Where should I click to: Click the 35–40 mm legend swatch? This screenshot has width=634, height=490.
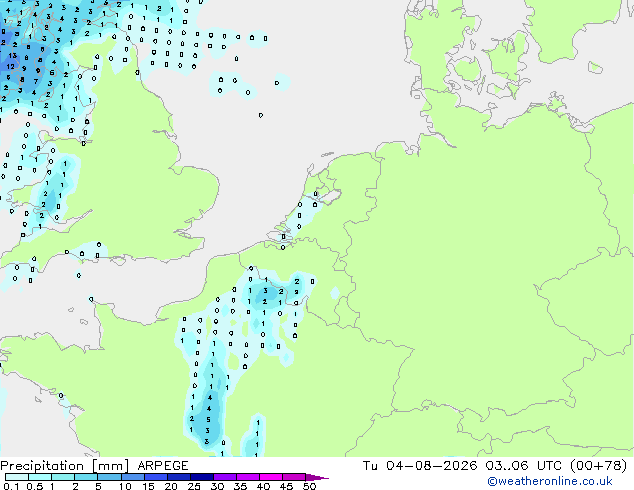click(247, 477)
